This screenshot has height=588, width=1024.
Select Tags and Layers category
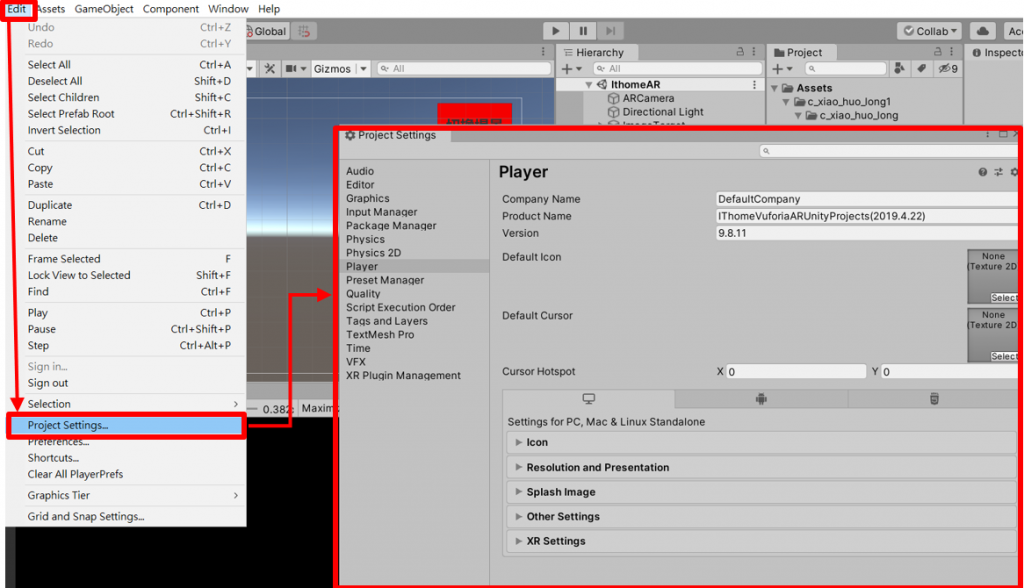(x=387, y=321)
